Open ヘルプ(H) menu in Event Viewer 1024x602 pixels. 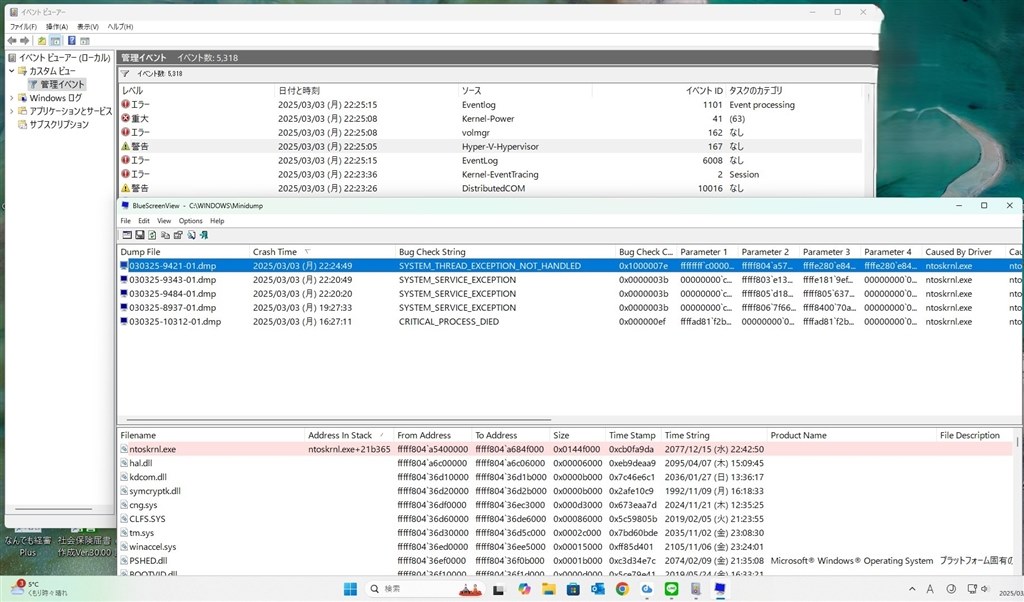pyautogui.click(x=120, y=27)
